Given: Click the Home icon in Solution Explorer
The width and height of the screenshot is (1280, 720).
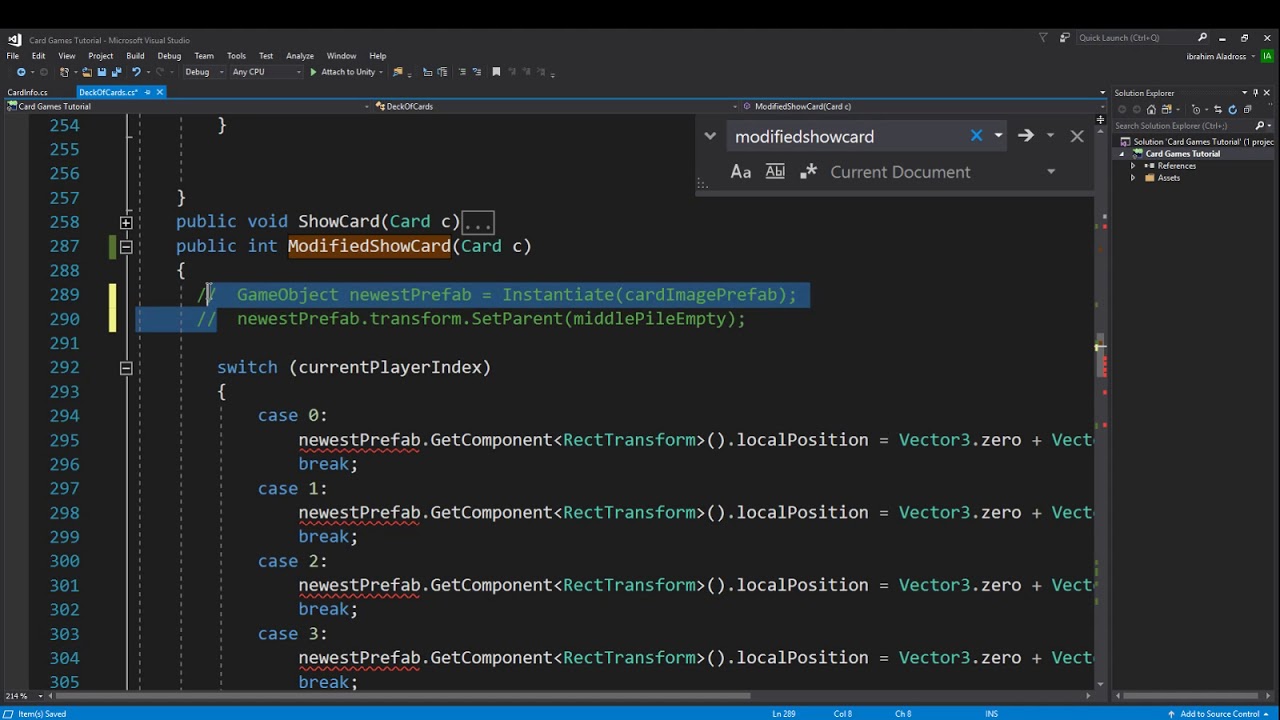Looking at the screenshot, I should (x=1151, y=109).
